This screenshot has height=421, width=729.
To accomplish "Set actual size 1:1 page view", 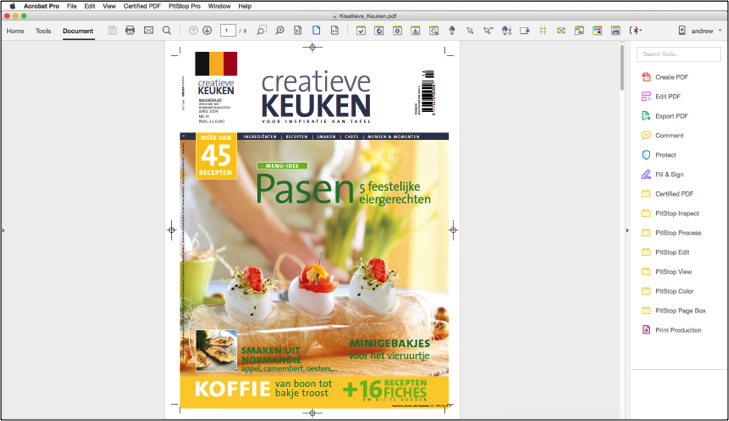I will point(298,31).
